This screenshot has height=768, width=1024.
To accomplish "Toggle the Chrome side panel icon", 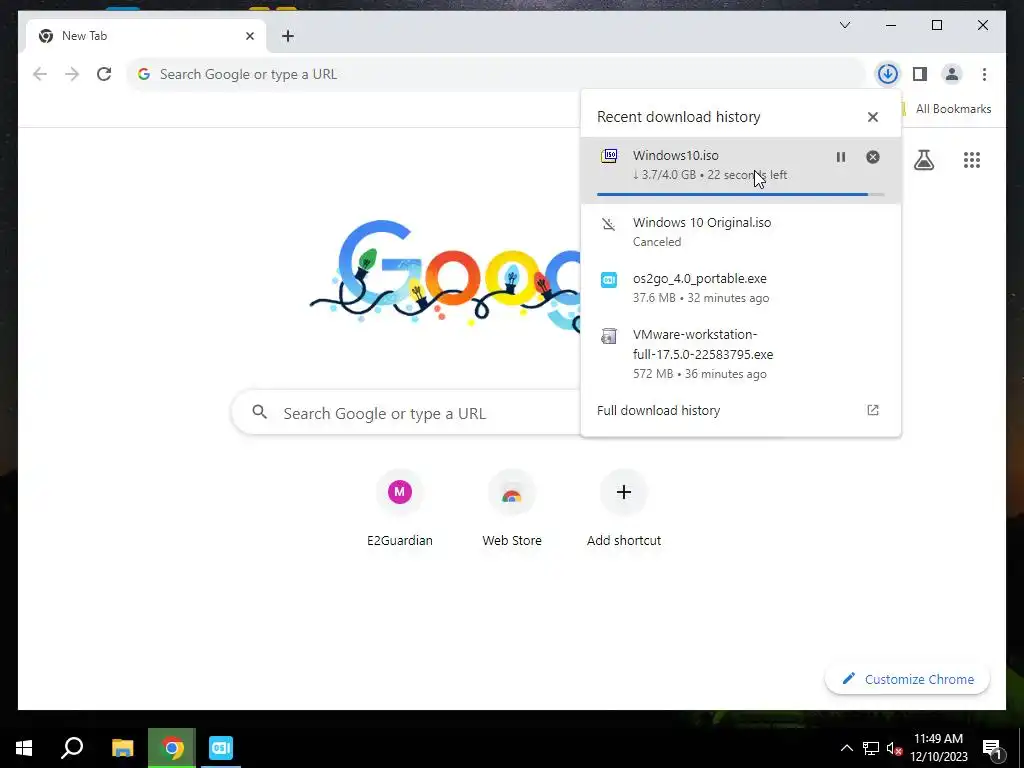I will point(920,74).
